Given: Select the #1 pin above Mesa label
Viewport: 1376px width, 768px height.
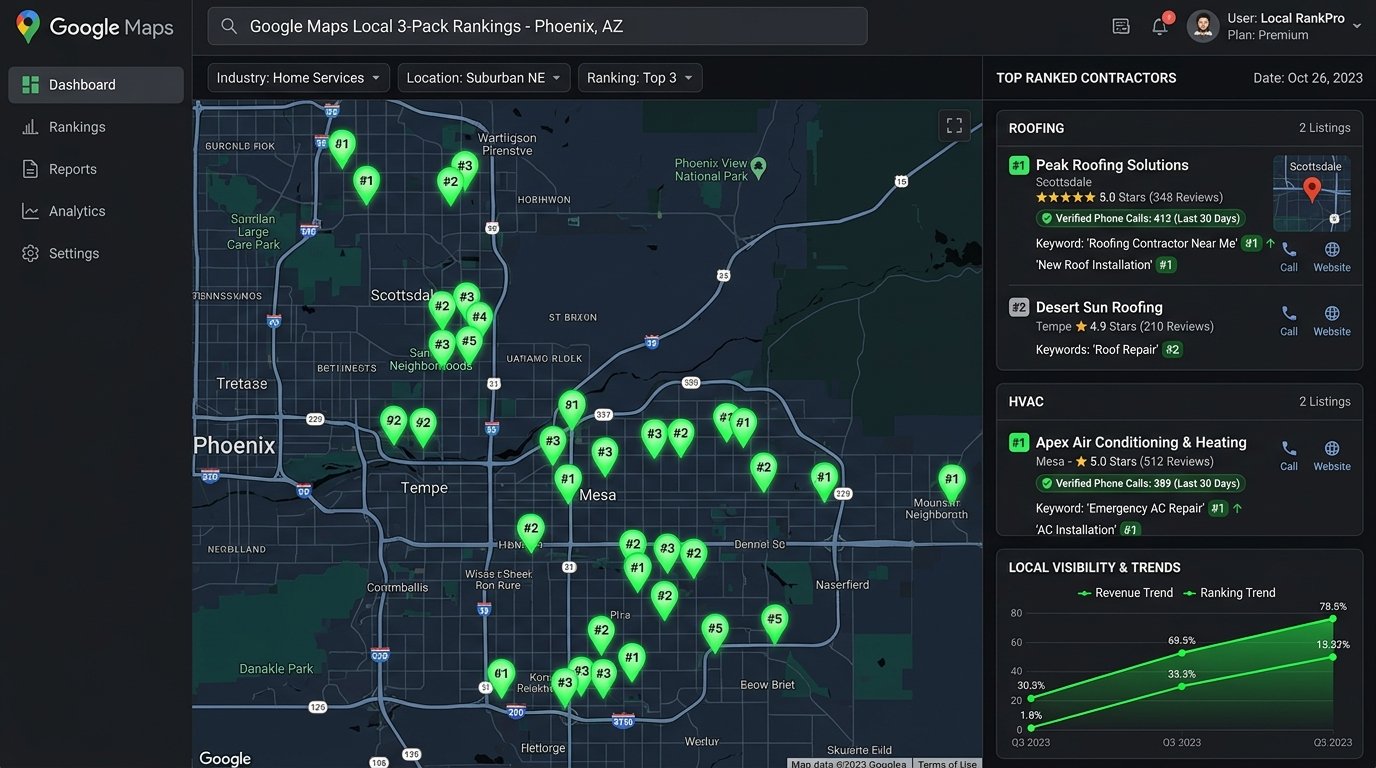Looking at the screenshot, I should coord(568,481).
